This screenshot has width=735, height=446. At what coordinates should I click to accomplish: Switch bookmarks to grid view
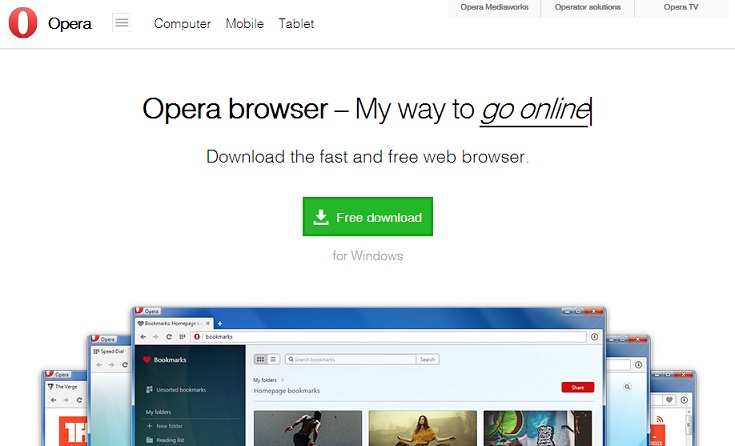(261, 359)
